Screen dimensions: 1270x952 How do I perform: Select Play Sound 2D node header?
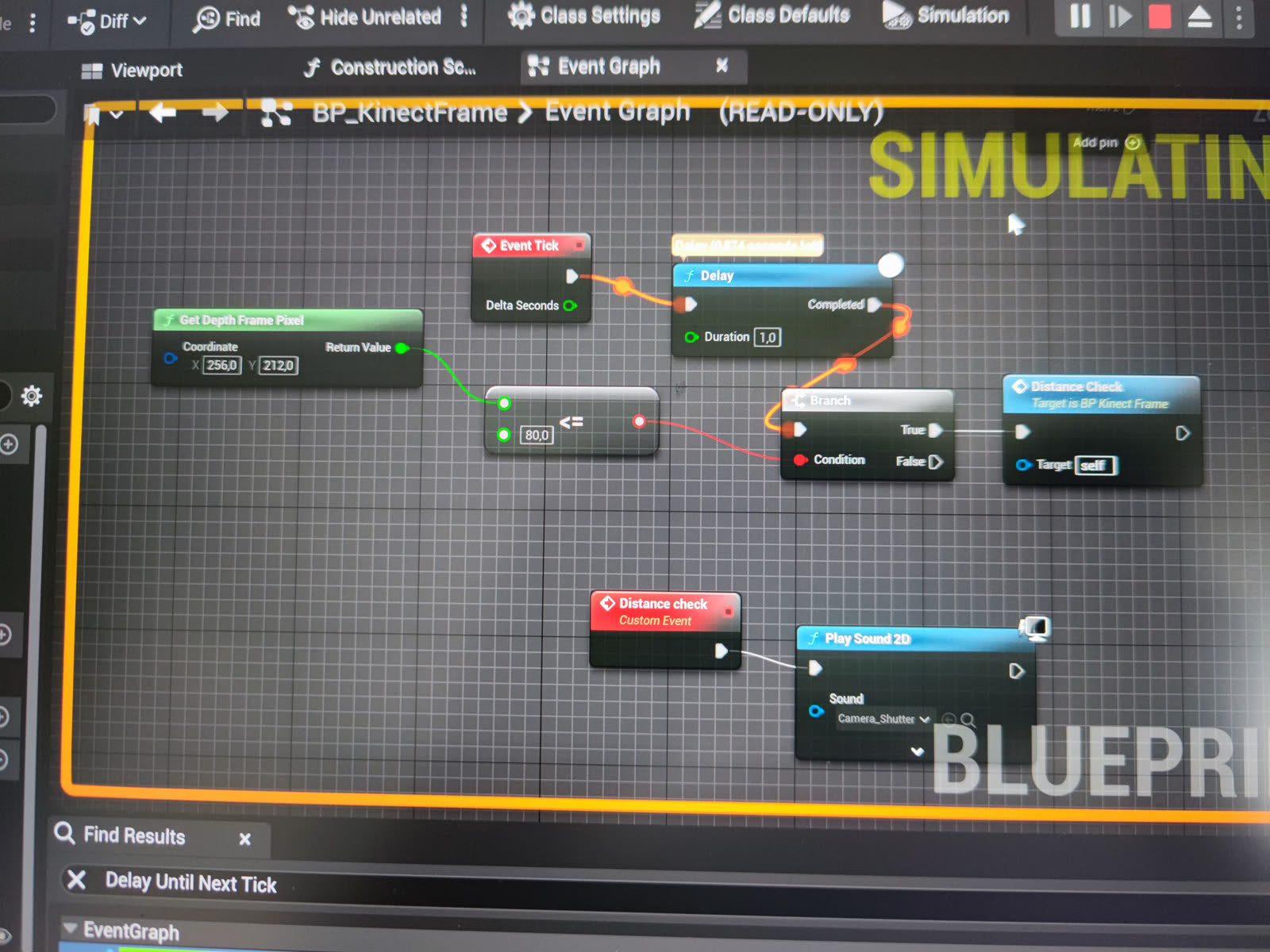[x=914, y=639]
